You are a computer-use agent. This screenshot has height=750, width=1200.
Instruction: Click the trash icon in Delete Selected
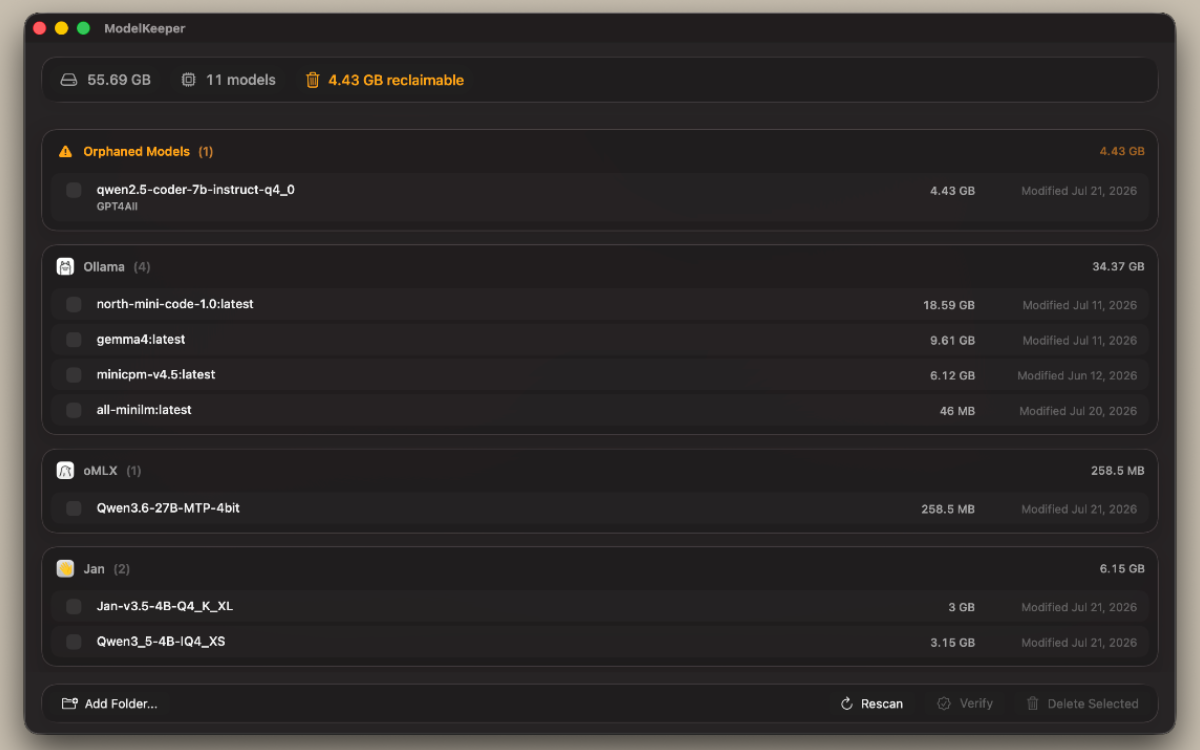tap(1033, 704)
